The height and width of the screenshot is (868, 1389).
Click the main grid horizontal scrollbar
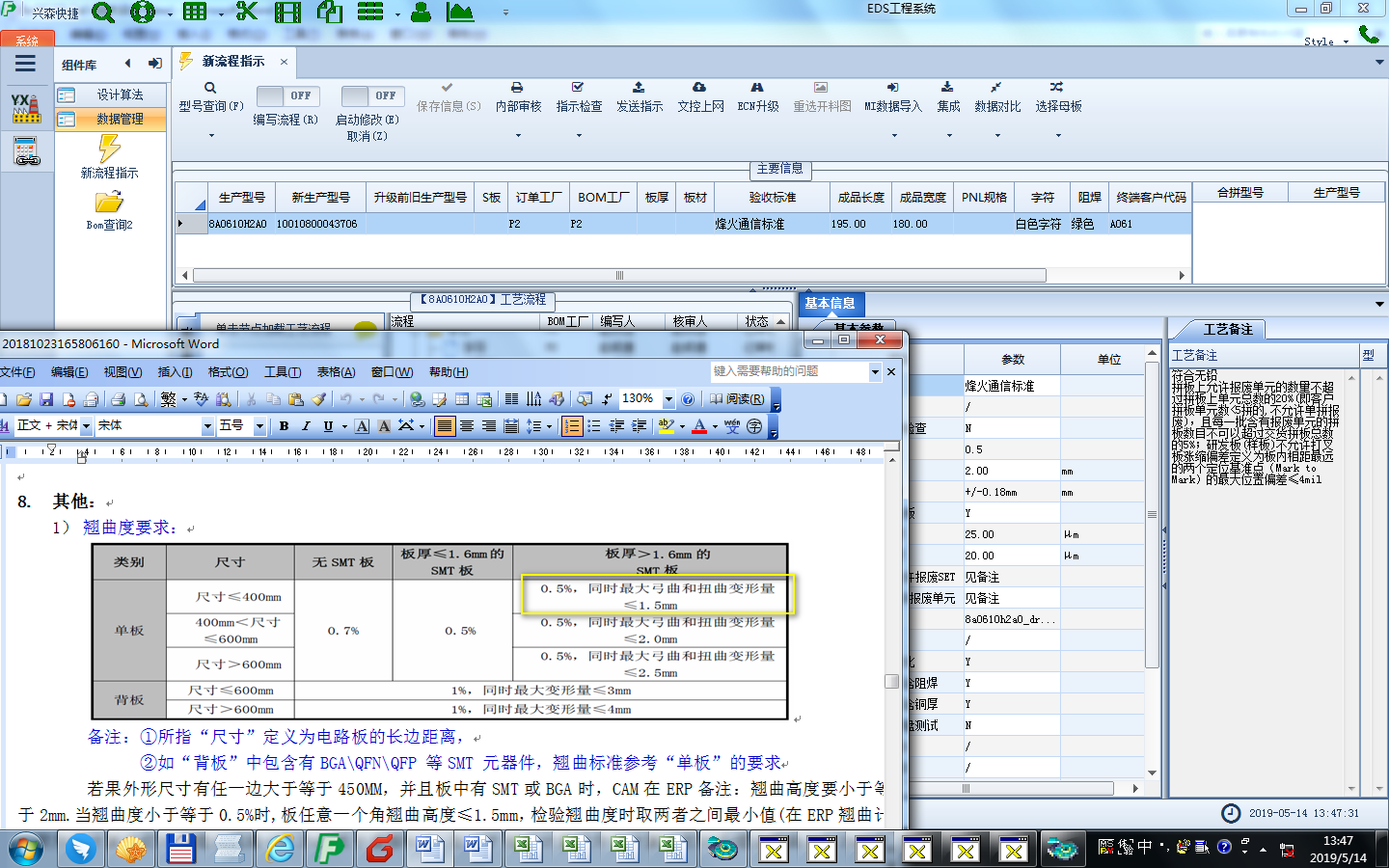point(619,276)
